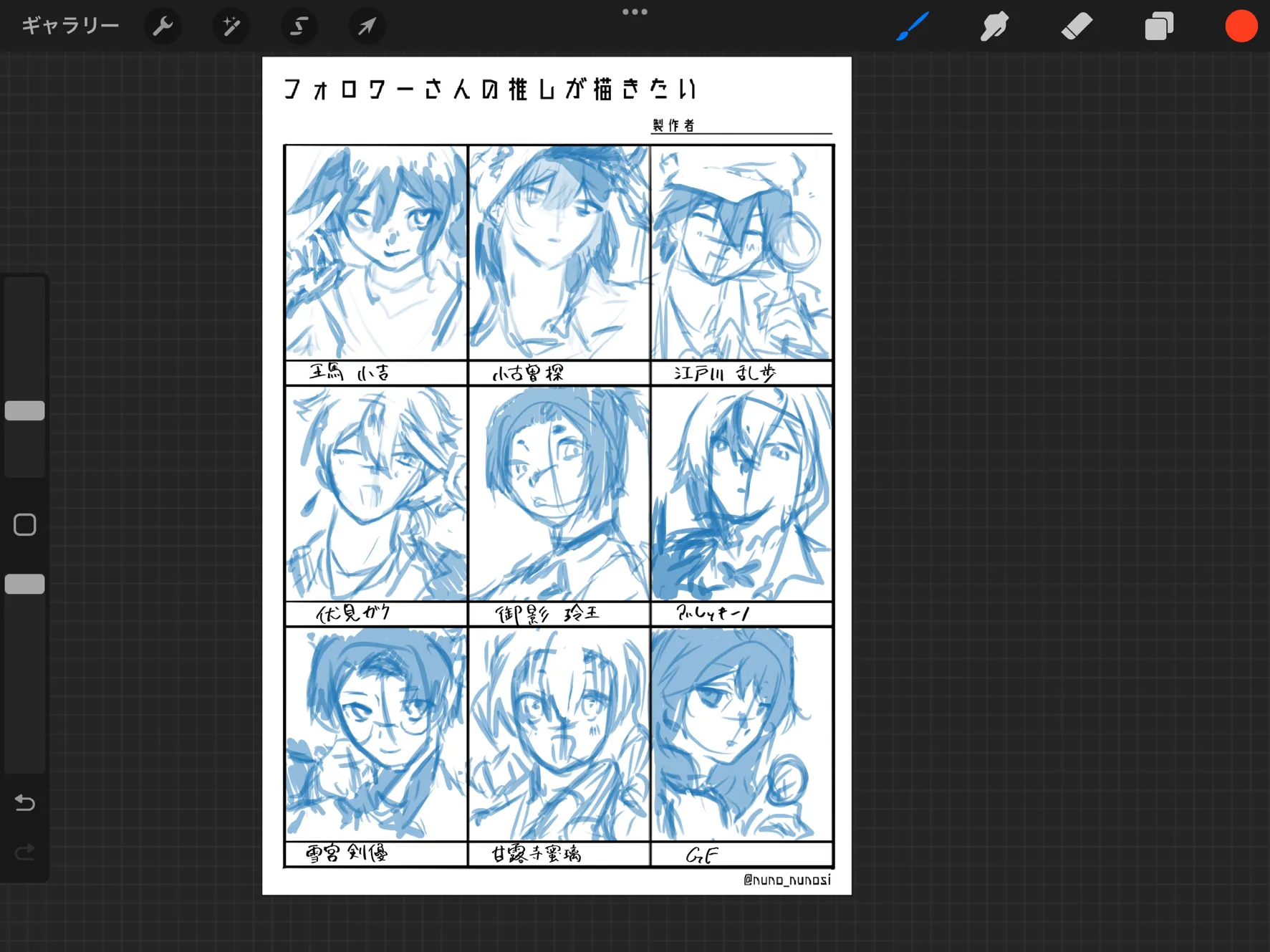Tap the top-row sketch of the character wearing headphones
Screen dimensions: 1270x952
559,252
